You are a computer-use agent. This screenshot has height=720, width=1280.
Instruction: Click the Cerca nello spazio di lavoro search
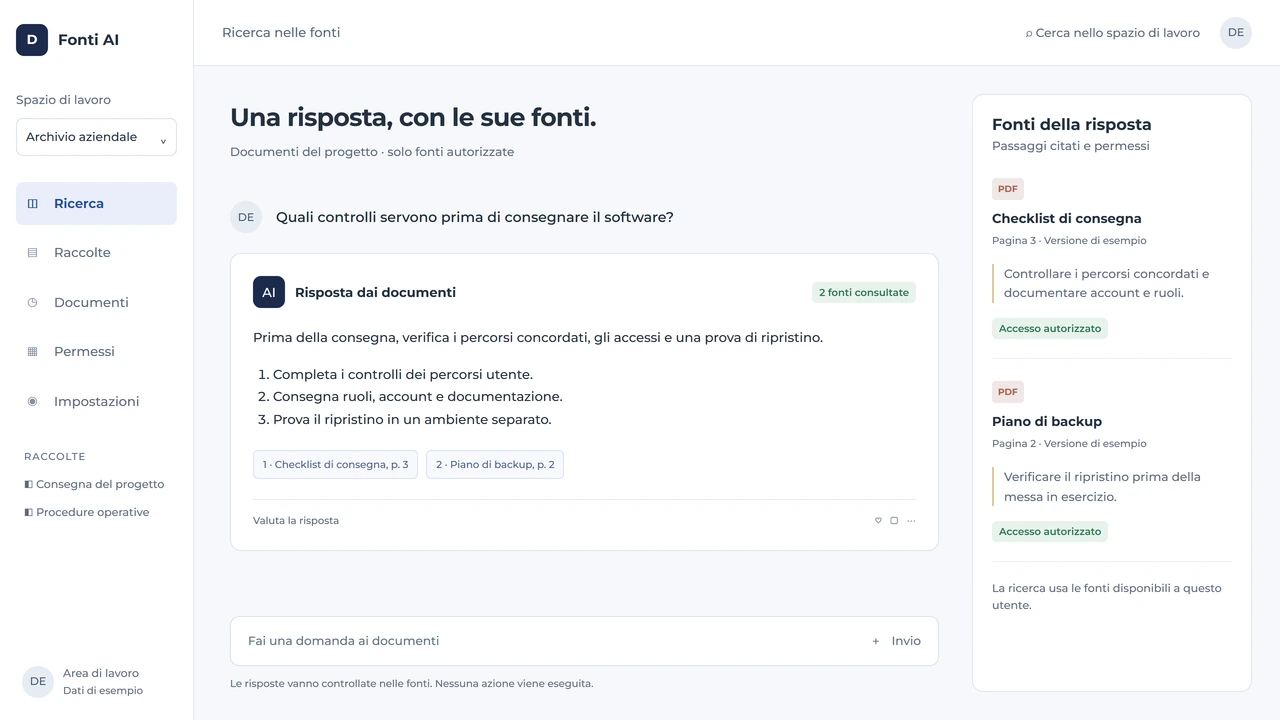[1112, 33]
